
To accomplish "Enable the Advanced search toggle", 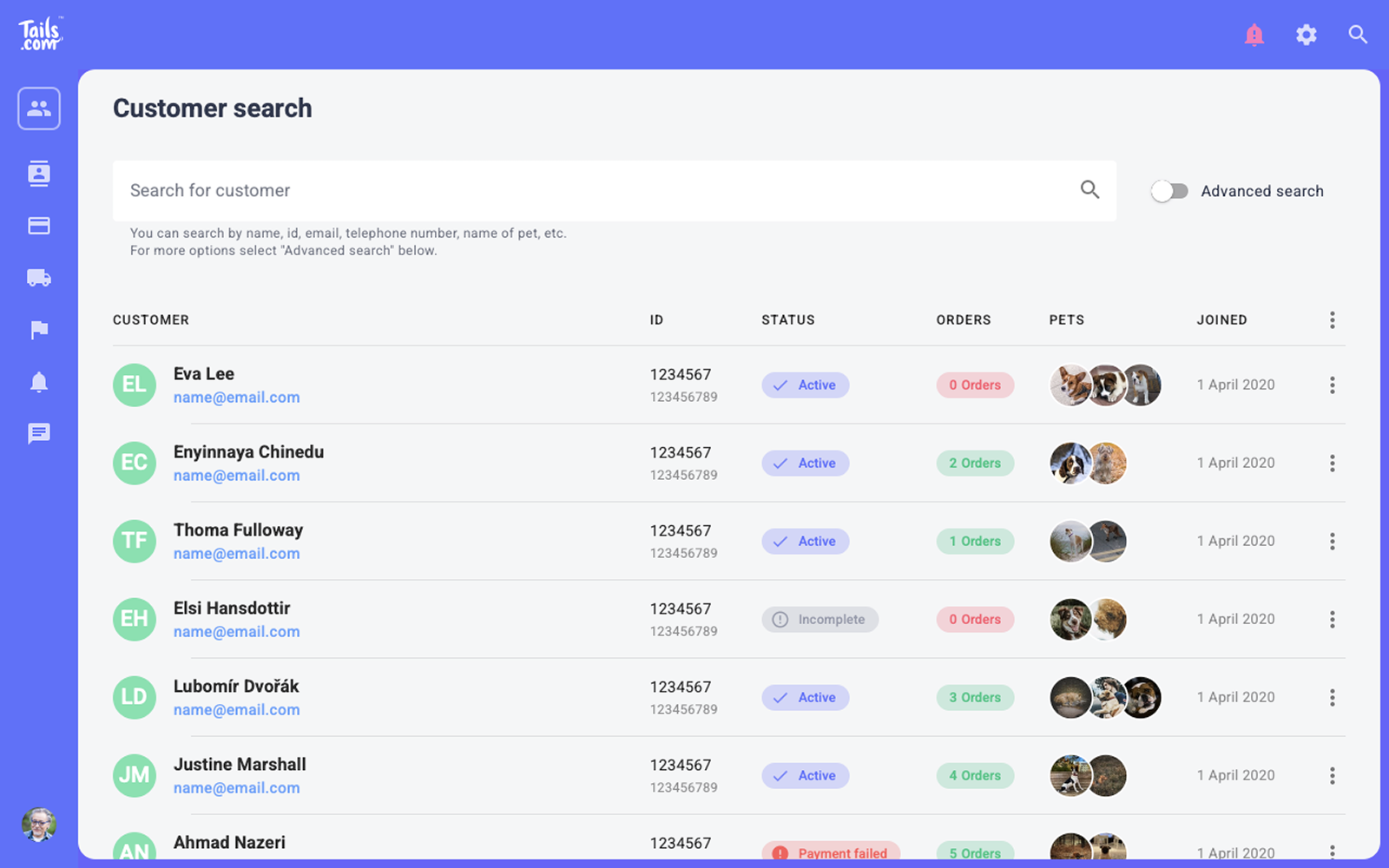I will pyautogui.click(x=1169, y=191).
